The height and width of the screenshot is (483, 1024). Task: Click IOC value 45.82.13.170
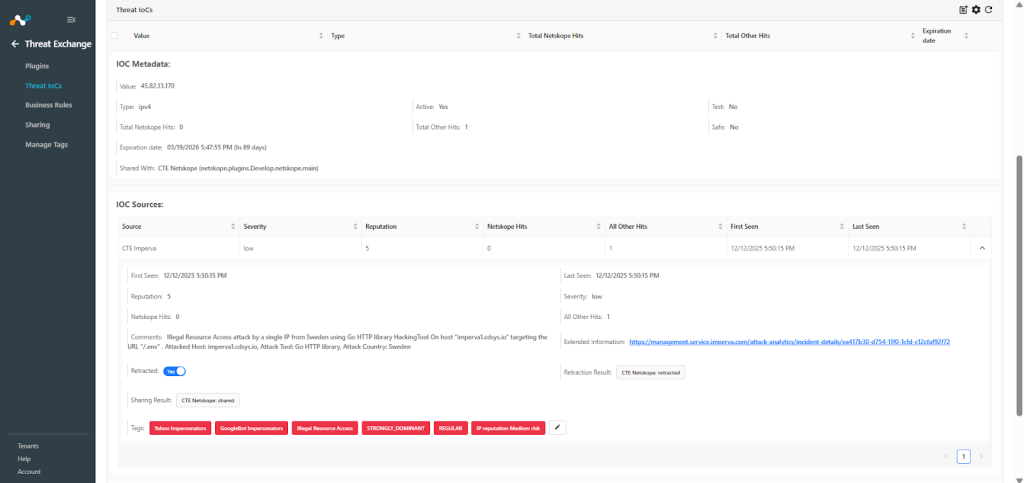(x=157, y=86)
